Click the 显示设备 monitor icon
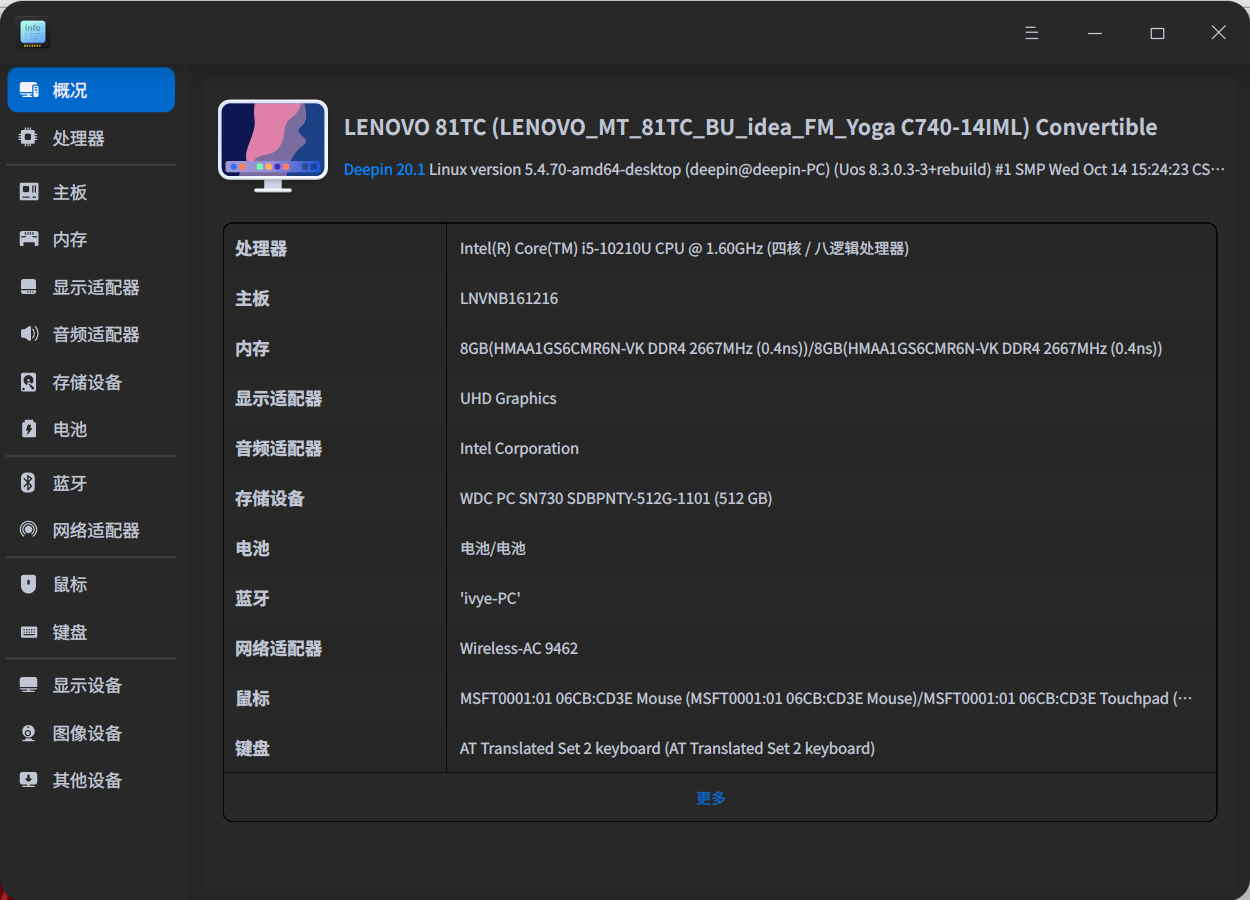1250x900 pixels. coord(29,685)
